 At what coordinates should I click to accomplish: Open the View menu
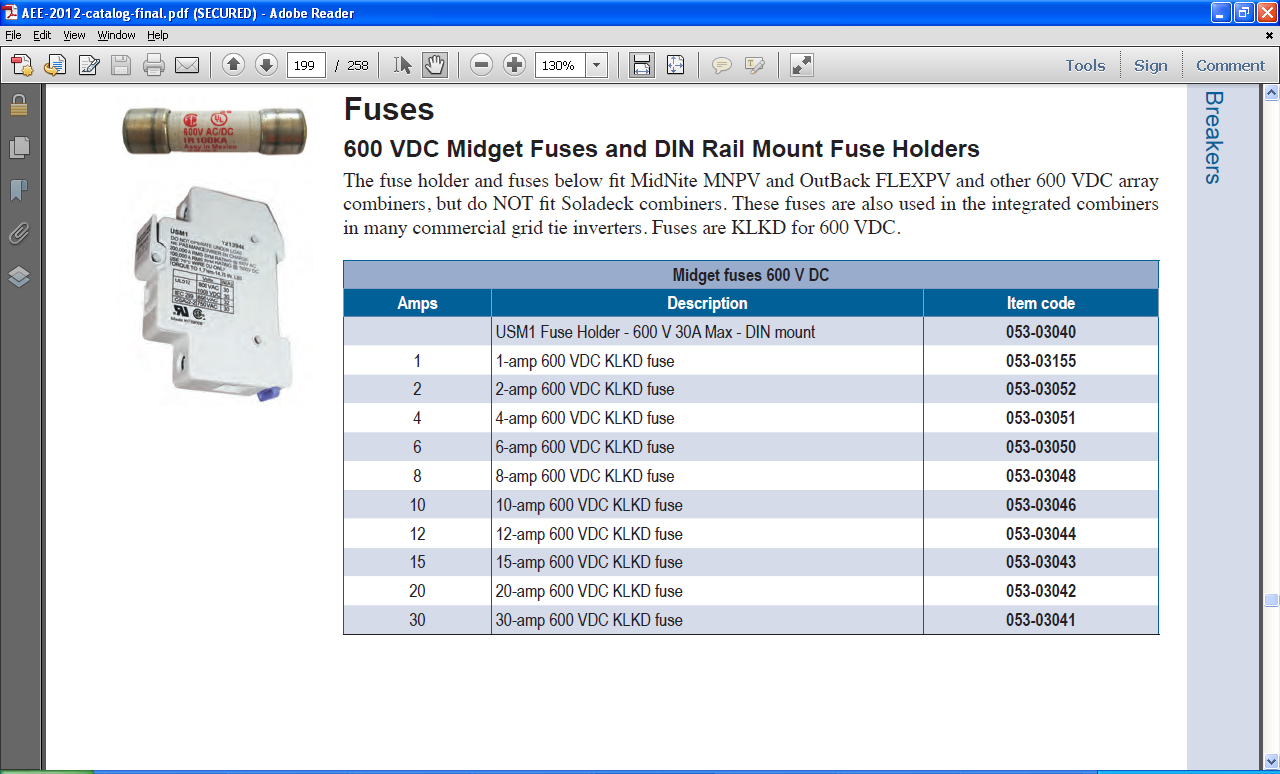click(x=74, y=35)
